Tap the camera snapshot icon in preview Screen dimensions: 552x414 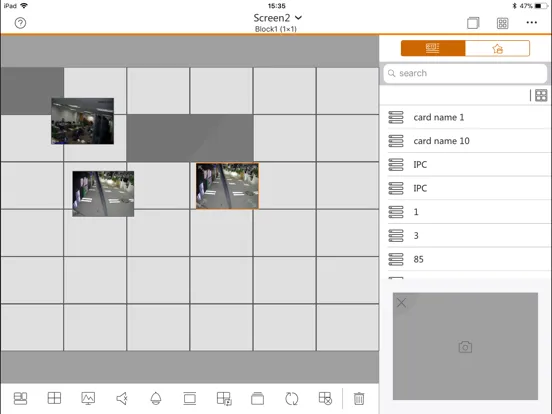click(465, 347)
